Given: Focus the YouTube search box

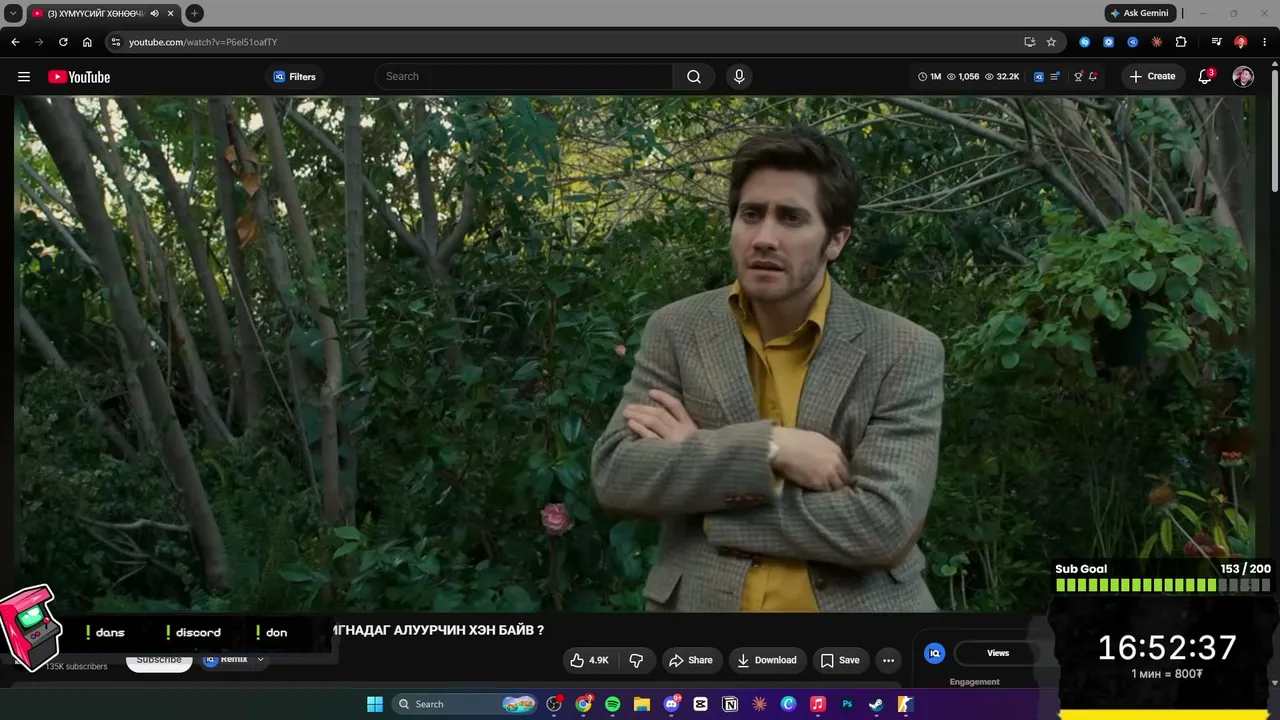Looking at the screenshot, I should (x=525, y=77).
